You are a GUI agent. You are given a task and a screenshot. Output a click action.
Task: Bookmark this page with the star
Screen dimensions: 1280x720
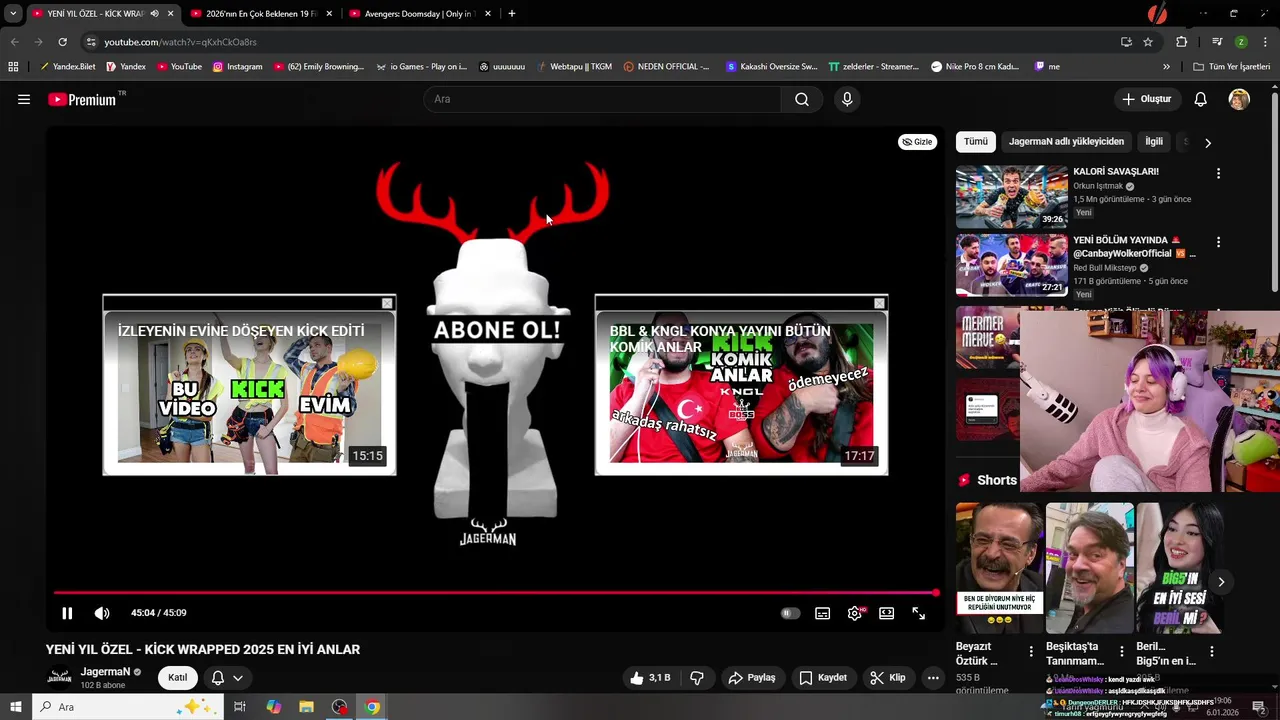1148,42
